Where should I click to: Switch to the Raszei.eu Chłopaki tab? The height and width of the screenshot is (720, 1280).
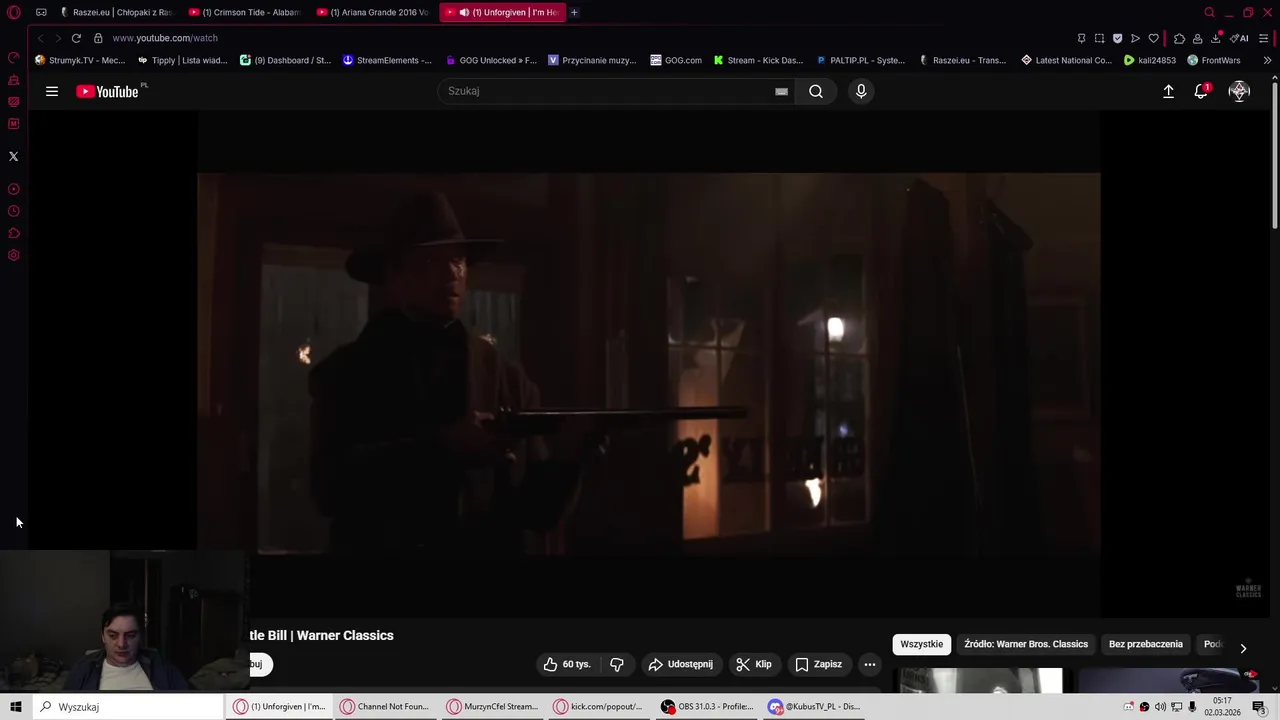(116, 12)
